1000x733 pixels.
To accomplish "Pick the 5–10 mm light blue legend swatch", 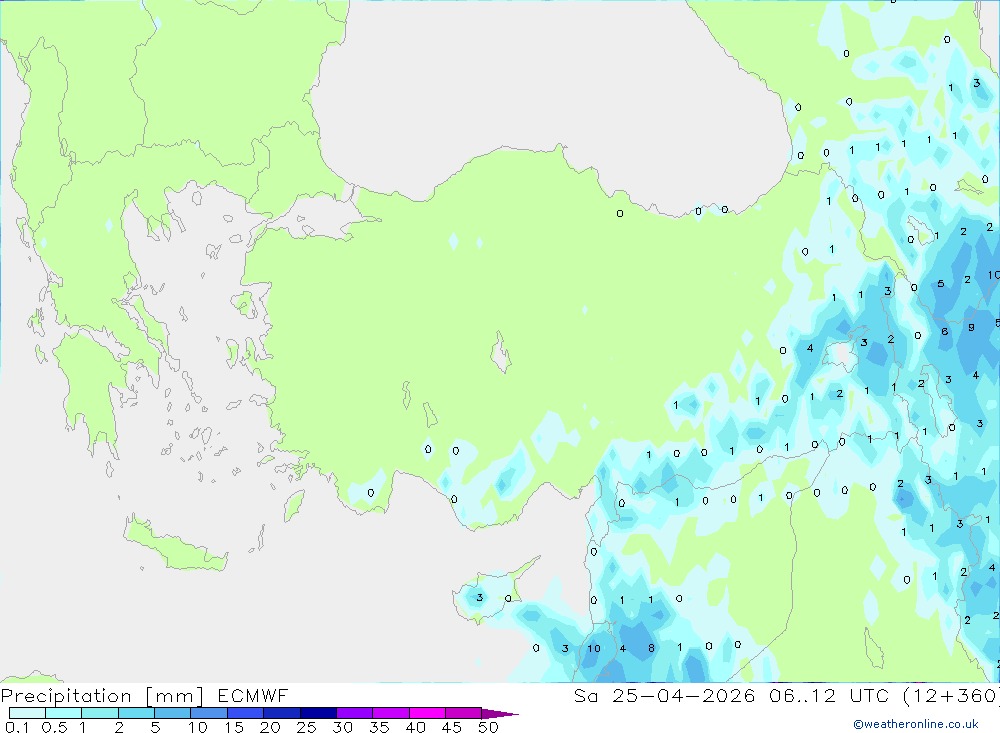I will click(x=172, y=713).
